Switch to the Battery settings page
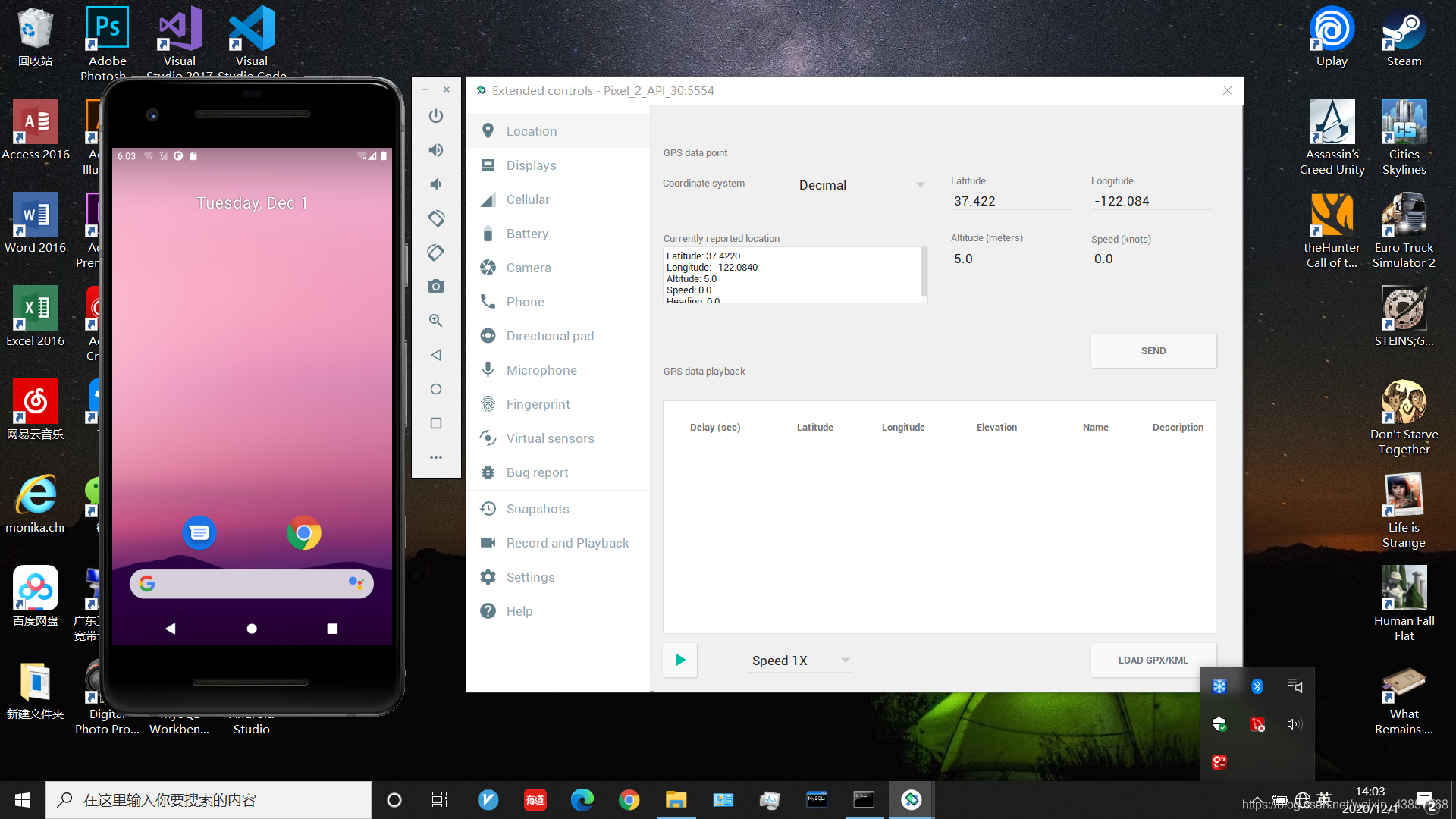 pyautogui.click(x=527, y=234)
